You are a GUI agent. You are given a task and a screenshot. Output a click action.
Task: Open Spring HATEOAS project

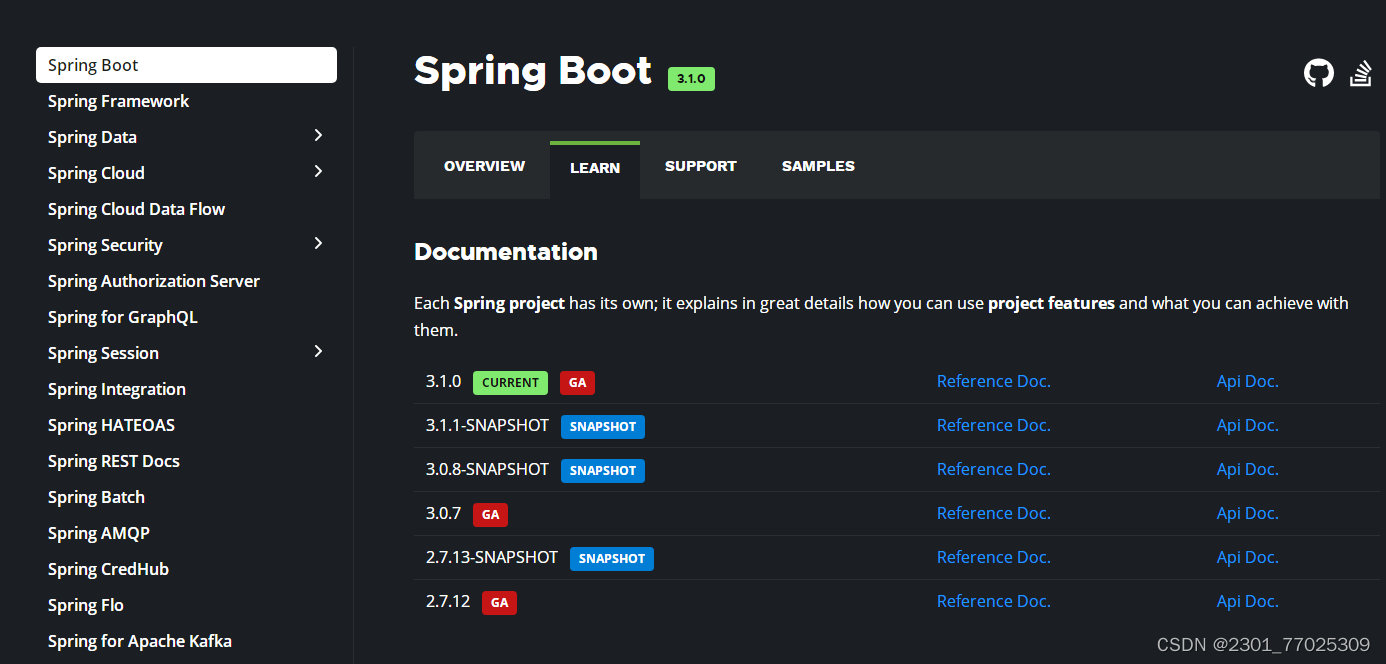point(111,425)
